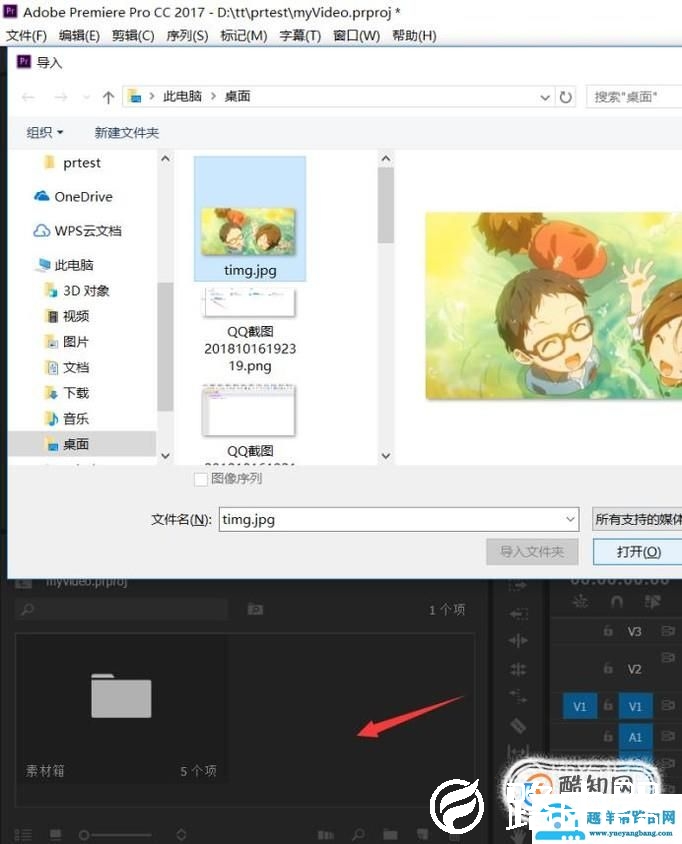Open 音乐 folder in sidebar
This screenshot has height=844, width=682.
pyautogui.click(x=67, y=418)
